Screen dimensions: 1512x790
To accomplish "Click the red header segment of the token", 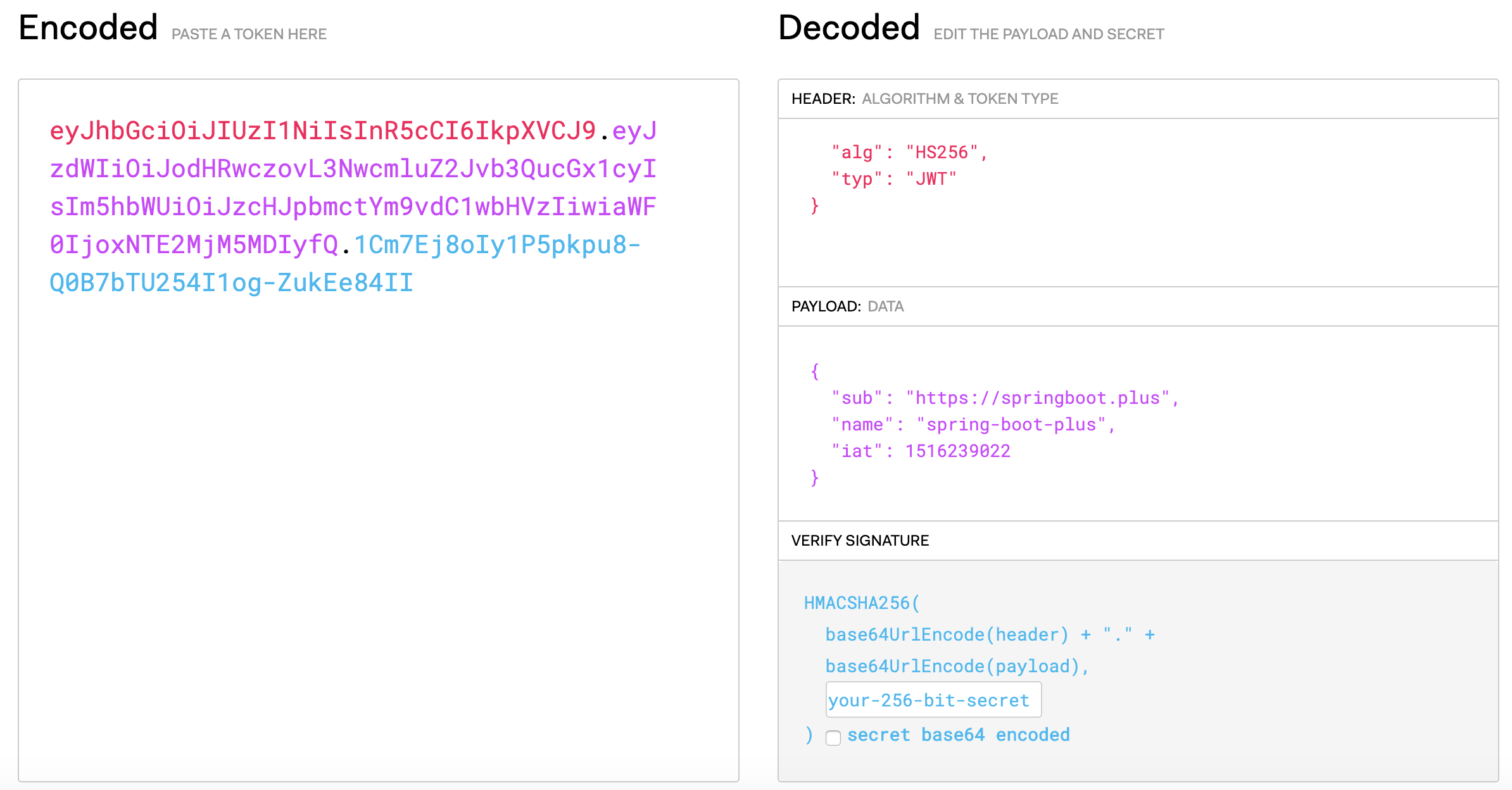I will pos(323,131).
